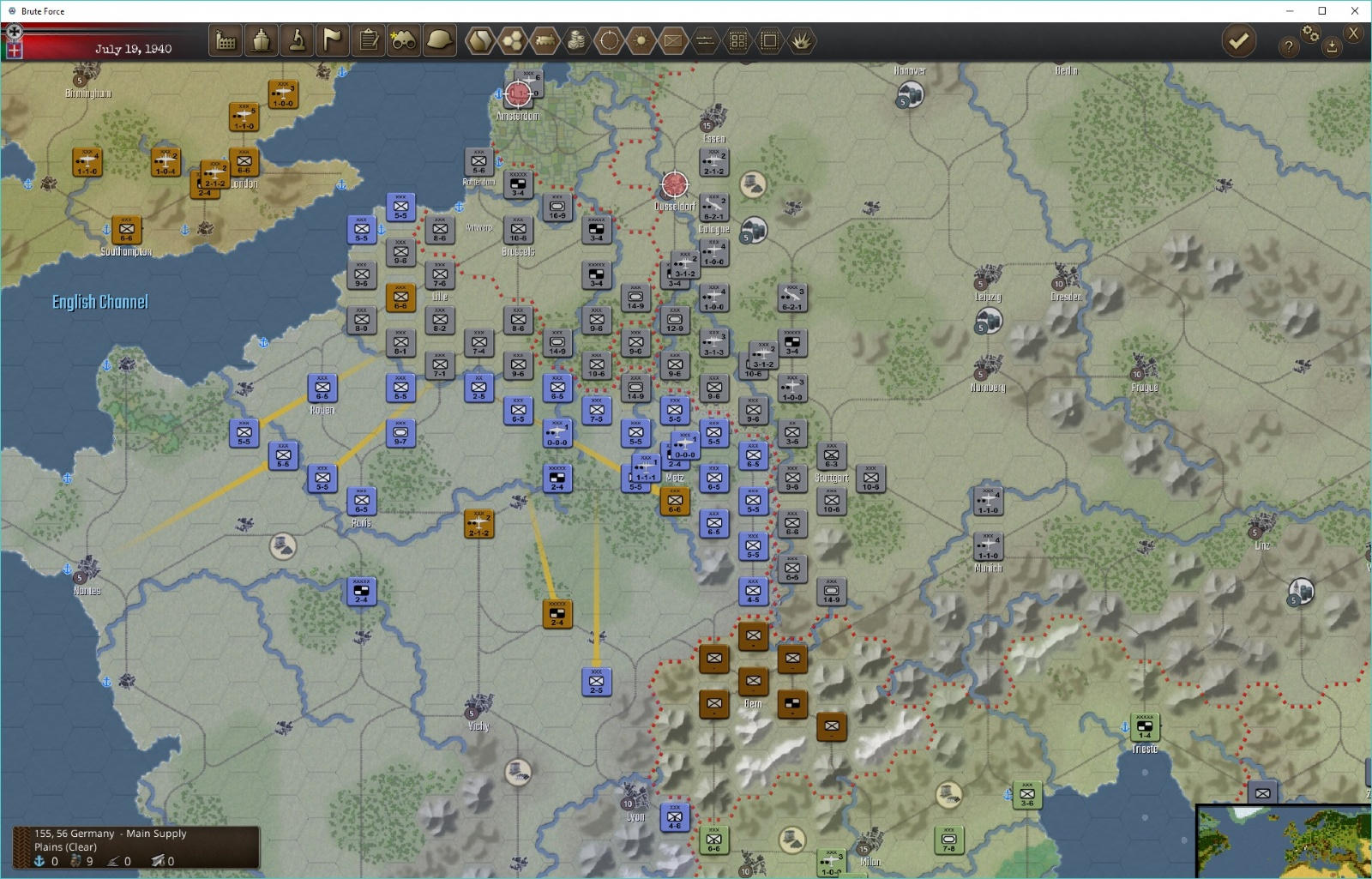Image resolution: width=1372 pixels, height=879 pixels.
Task: Open the clipboard reports panel
Action: point(369,40)
